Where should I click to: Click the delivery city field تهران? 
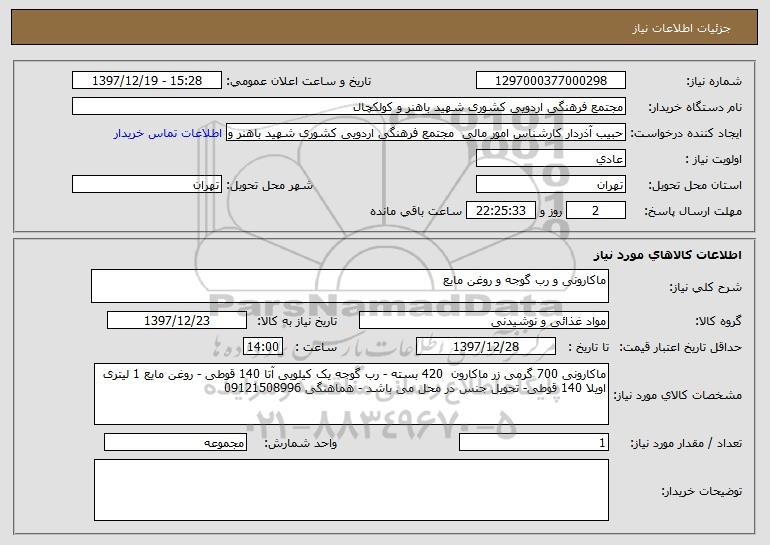coord(147,185)
